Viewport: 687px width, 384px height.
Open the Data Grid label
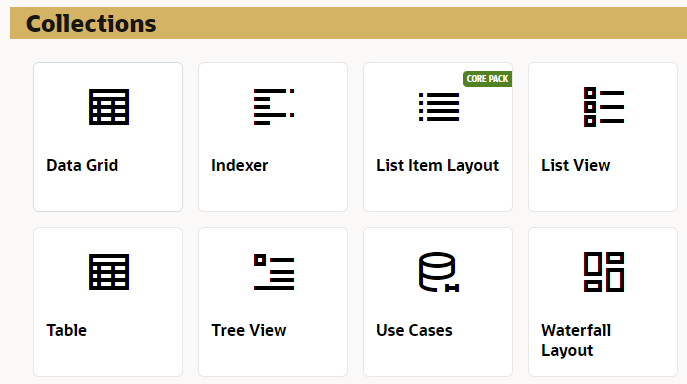[82, 165]
